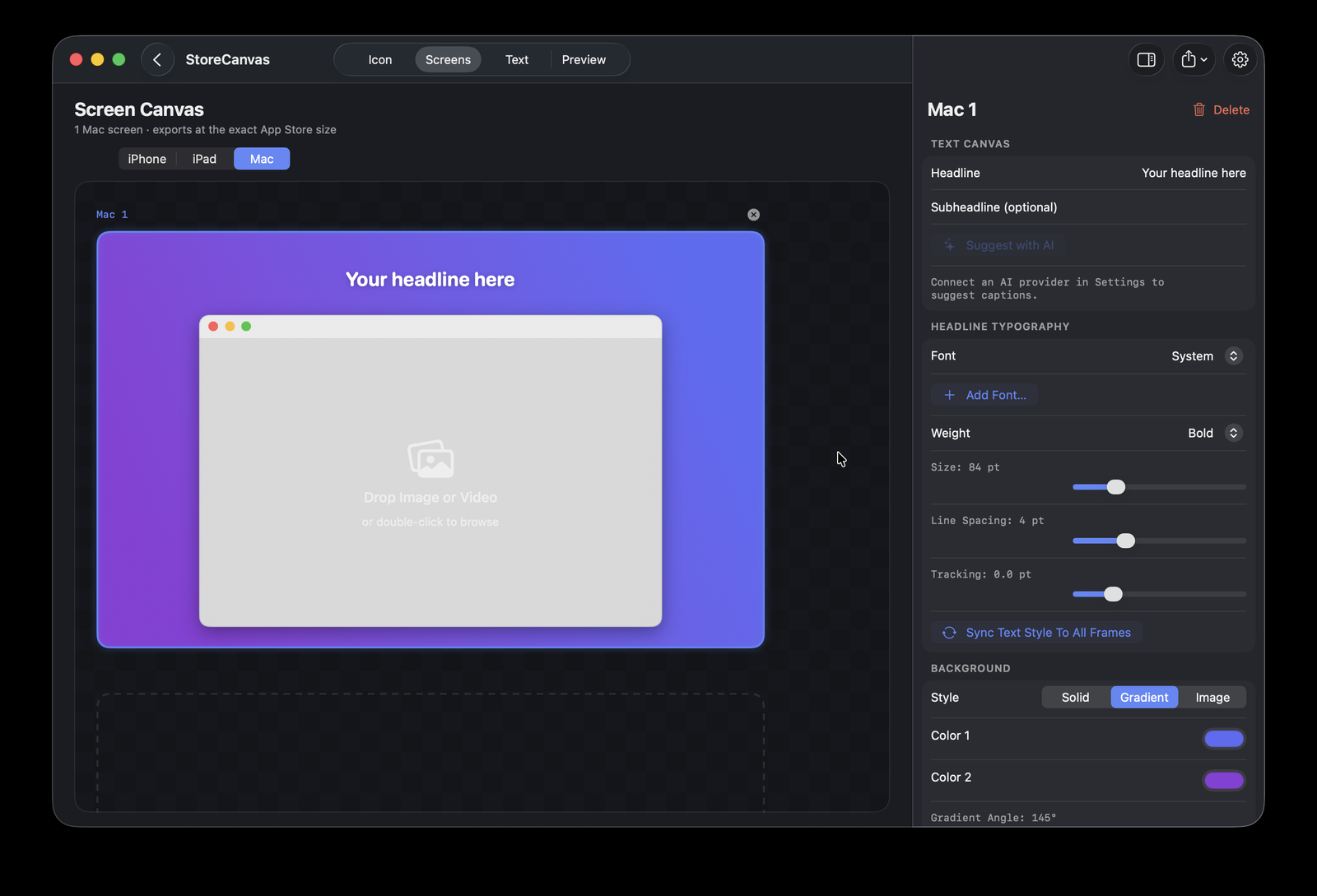This screenshot has height=896, width=1317.
Task: Click the Screen Canvas heading
Action: [139, 109]
